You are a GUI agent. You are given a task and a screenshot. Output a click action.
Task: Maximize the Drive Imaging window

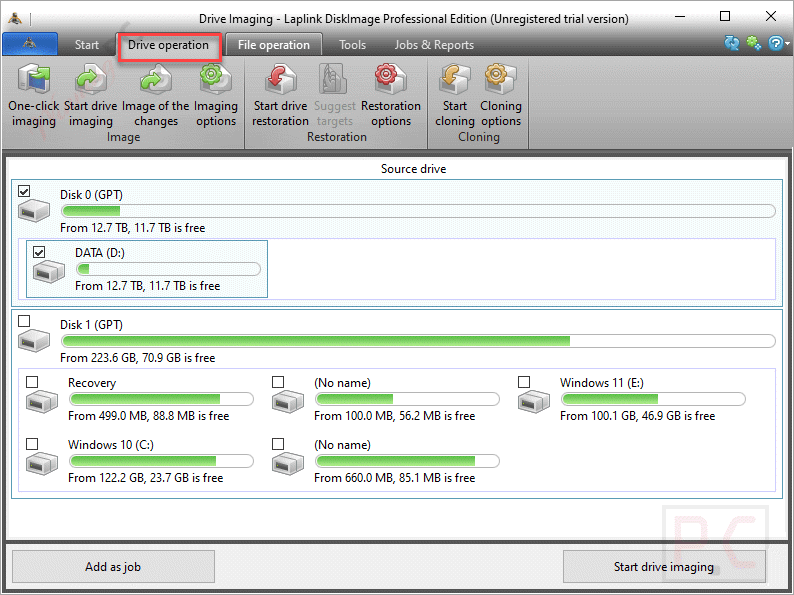pyautogui.click(x=725, y=16)
